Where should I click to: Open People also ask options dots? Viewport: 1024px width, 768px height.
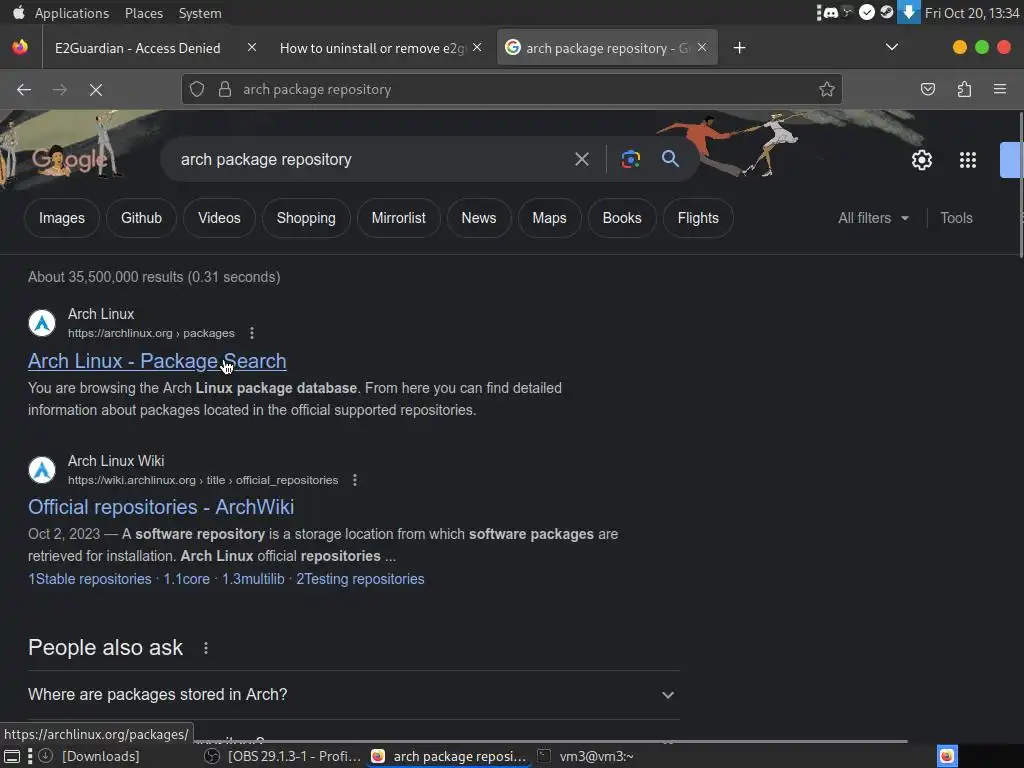click(206, 648)
